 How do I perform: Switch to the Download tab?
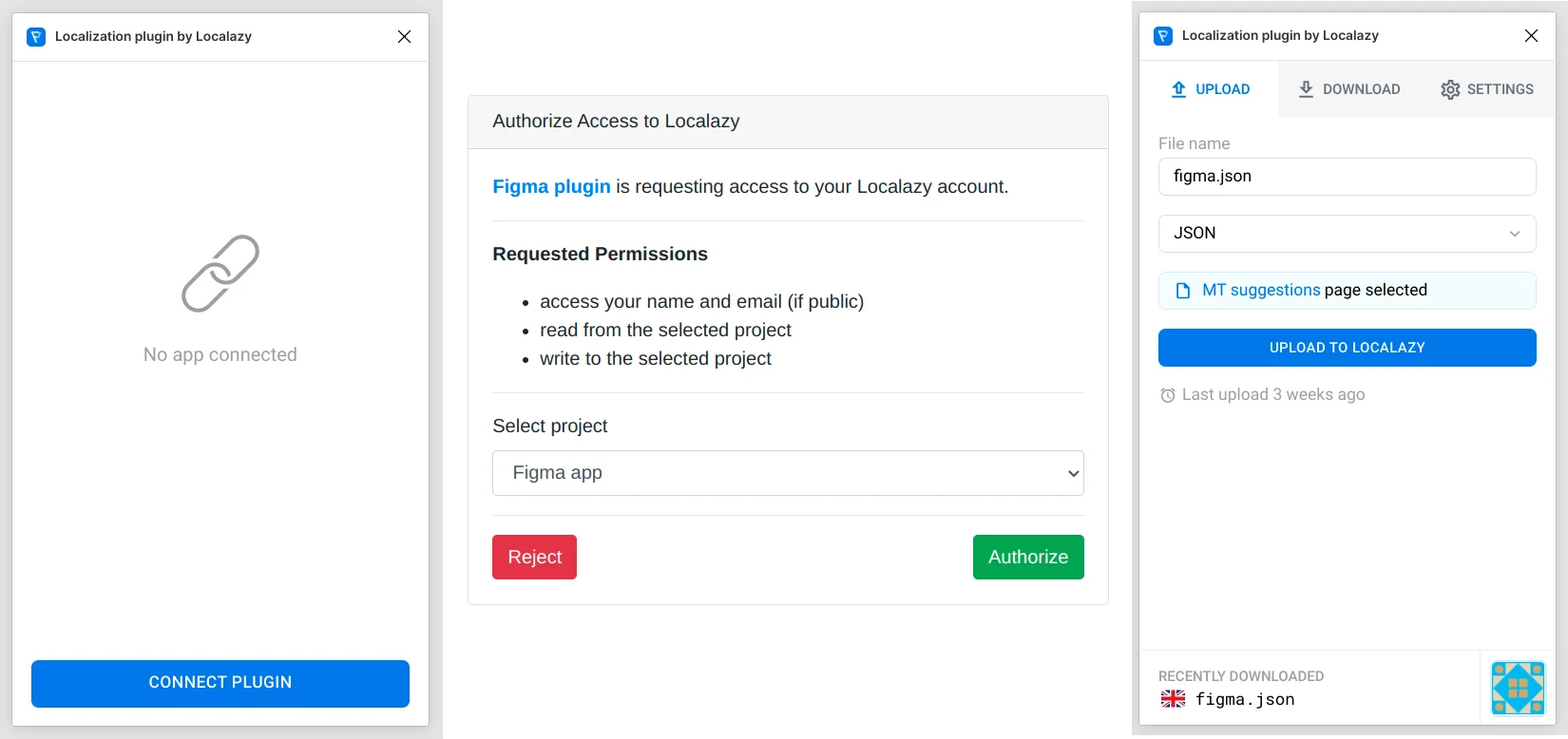click(x=1348, y=89)
